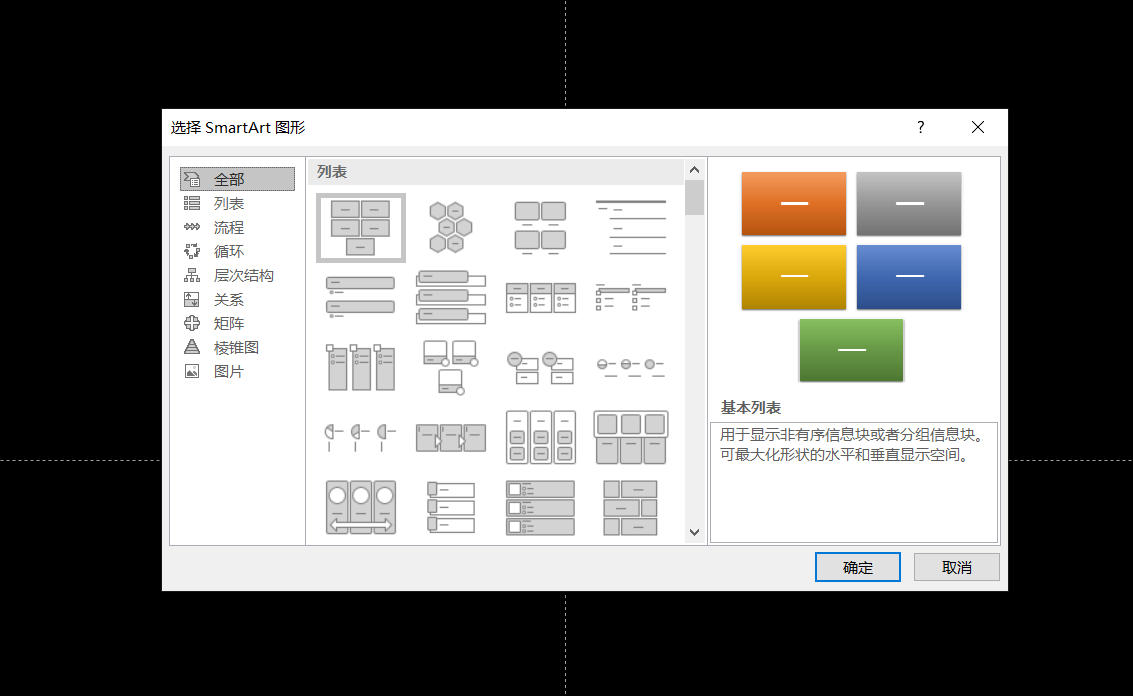Click the green block in the preview

point(851,350)
